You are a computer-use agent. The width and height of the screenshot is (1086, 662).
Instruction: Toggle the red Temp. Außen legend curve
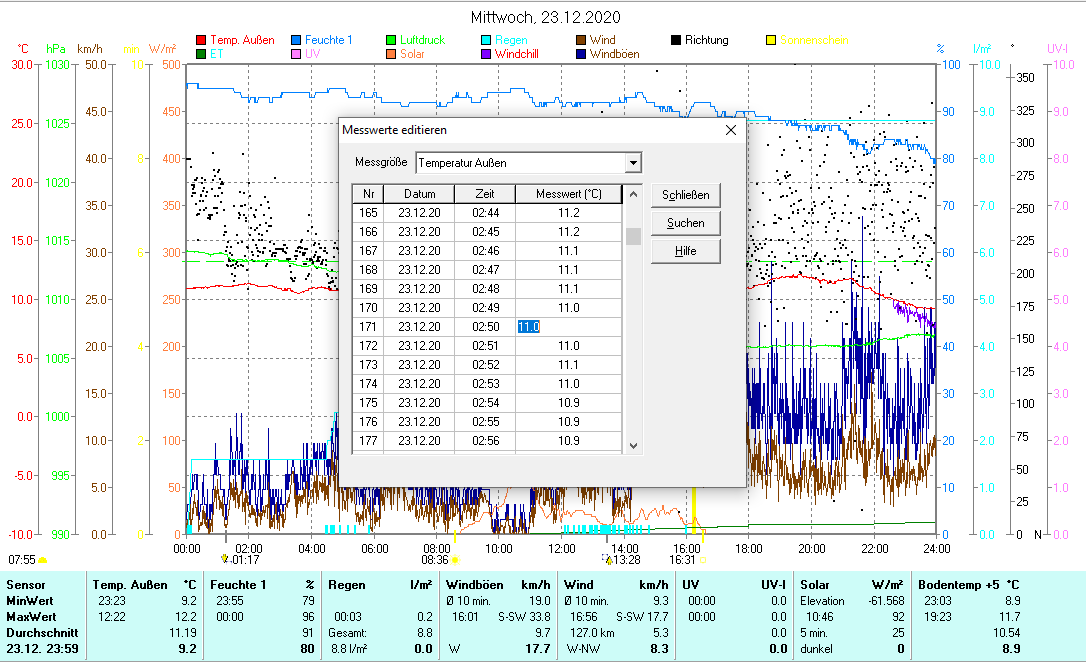[199, 41]
